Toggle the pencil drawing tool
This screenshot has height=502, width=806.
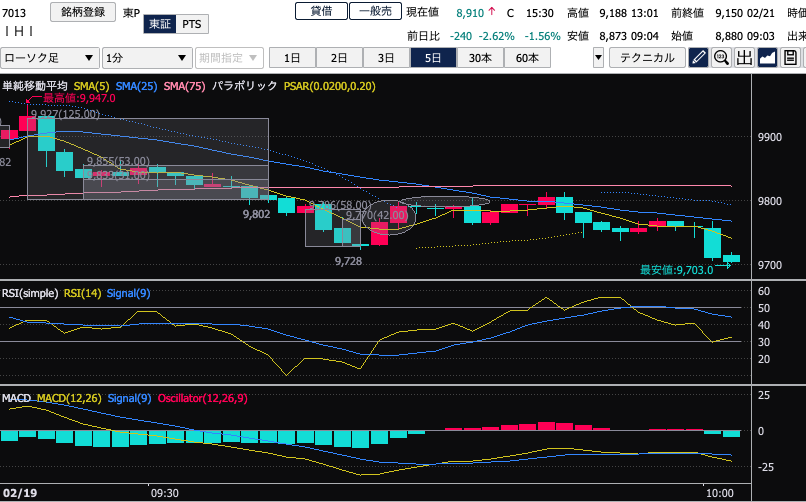tap(698, 57)
